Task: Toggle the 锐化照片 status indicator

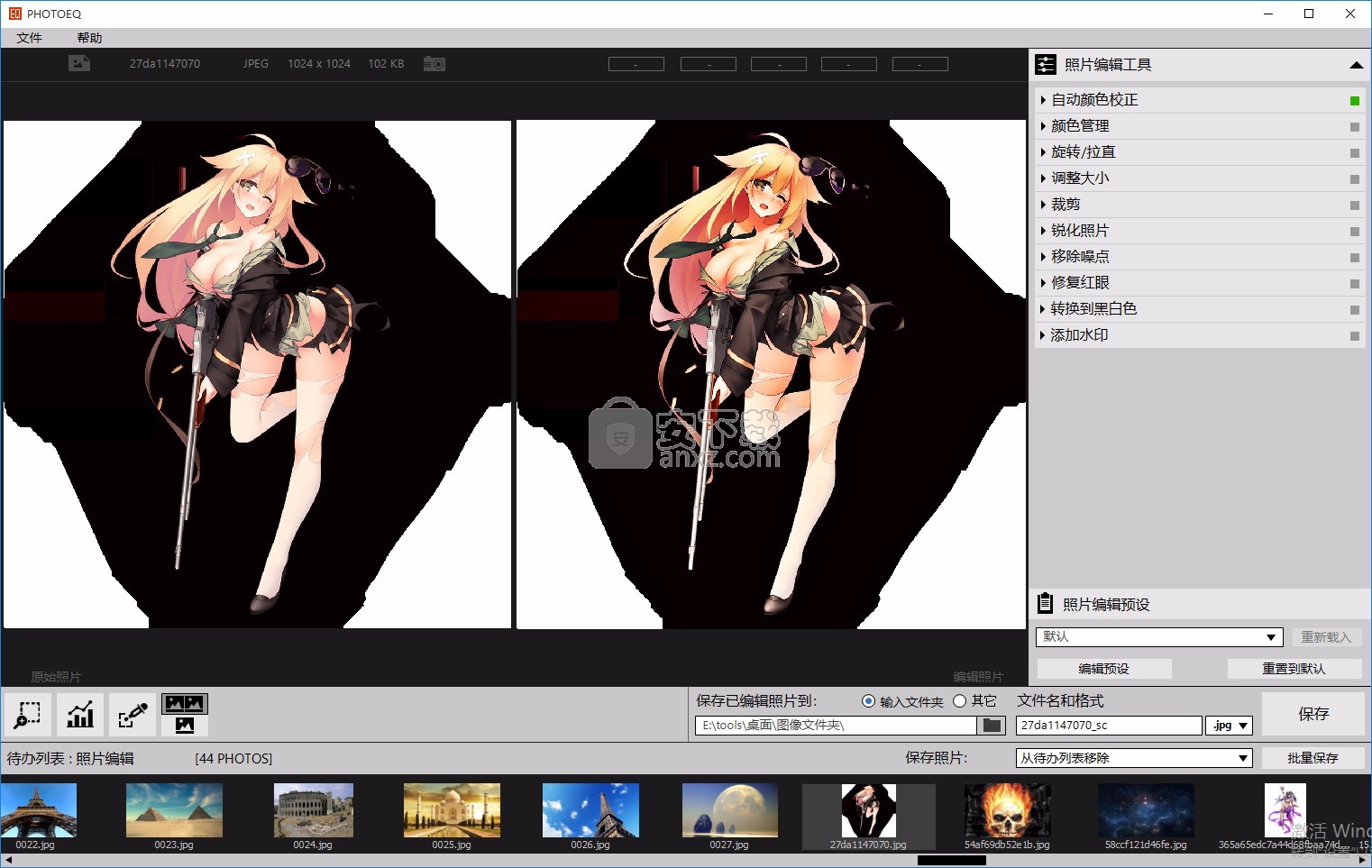Action: [x=1354, y=231]
